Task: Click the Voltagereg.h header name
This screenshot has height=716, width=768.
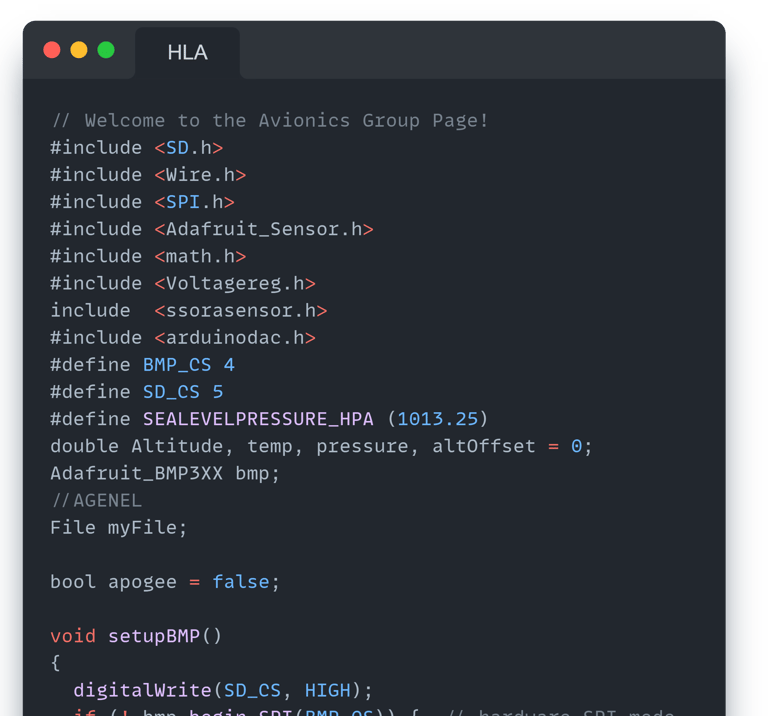Action: [x=235, y=283]
